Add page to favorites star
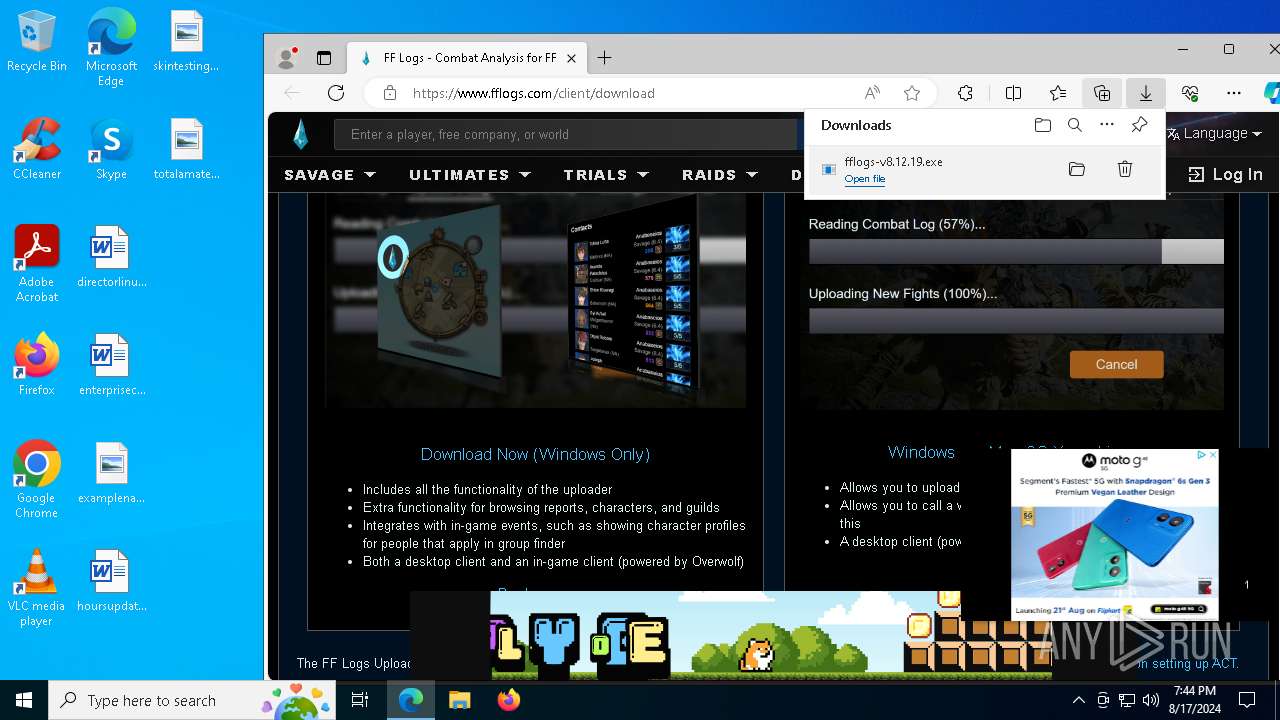This screenshot has height=720, width=1280. [912, 93]
